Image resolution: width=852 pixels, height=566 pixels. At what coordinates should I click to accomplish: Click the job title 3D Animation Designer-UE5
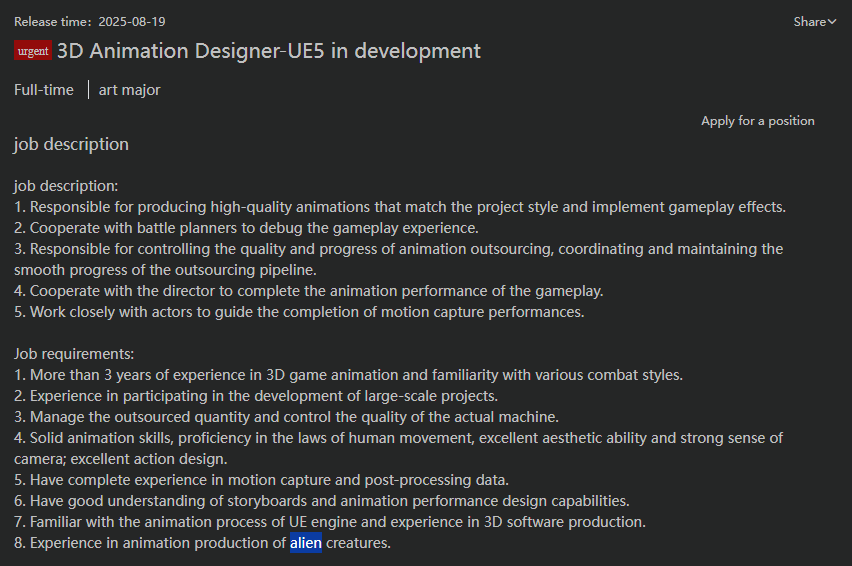coord(269,51)
